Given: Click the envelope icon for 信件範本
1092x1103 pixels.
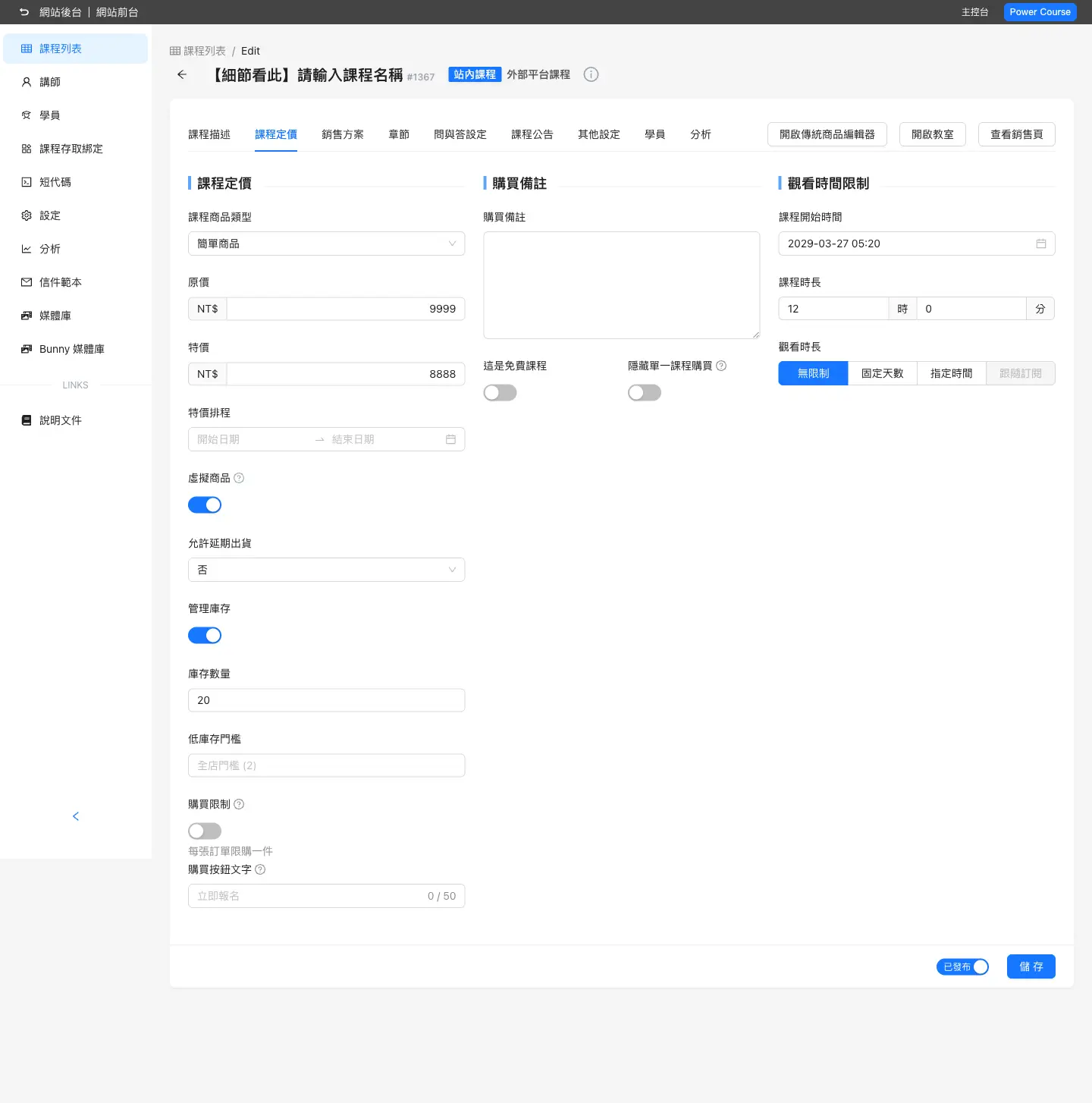Looking at the screenshot, I should pos(27,282).
